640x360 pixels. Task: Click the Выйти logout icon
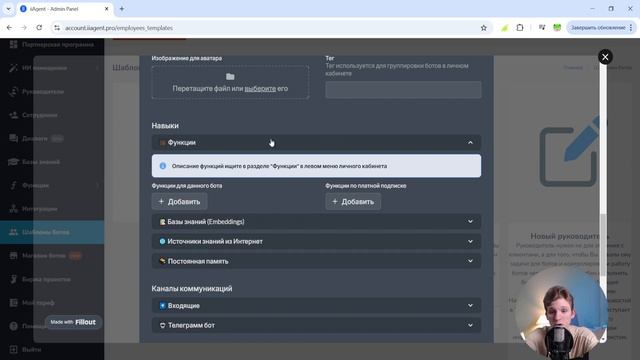(13, 349)
